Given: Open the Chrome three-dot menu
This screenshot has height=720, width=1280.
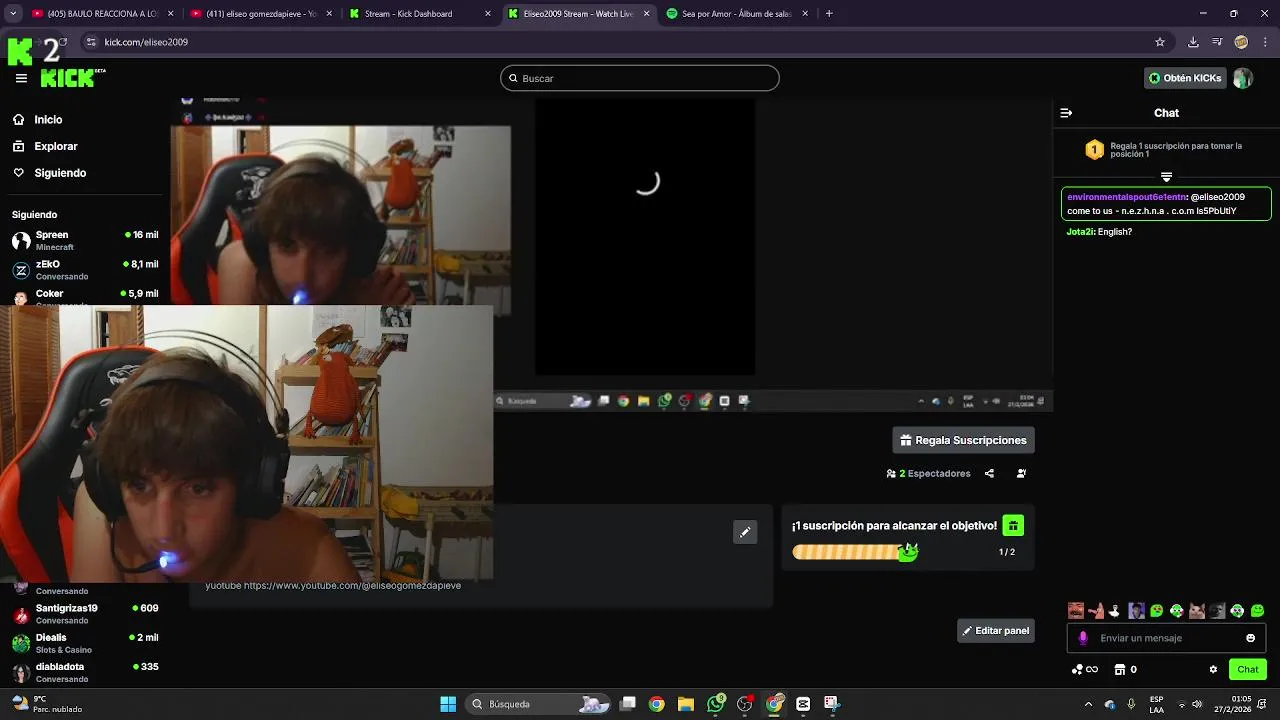Looking at the screenshot, I should [1266, 42].
